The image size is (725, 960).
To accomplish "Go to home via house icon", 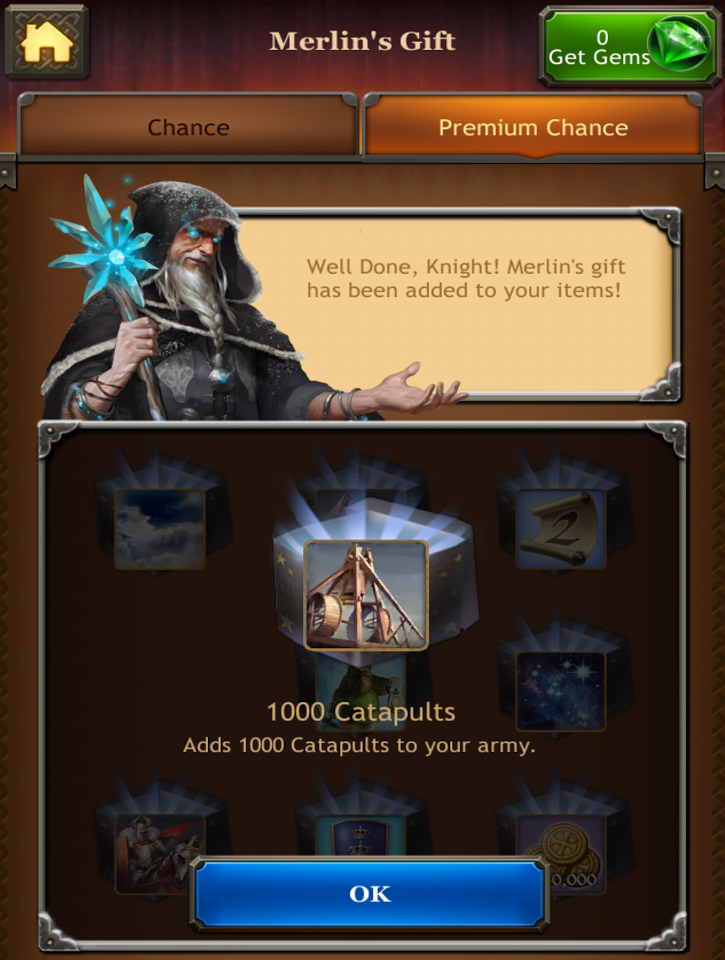I will 47,40.
